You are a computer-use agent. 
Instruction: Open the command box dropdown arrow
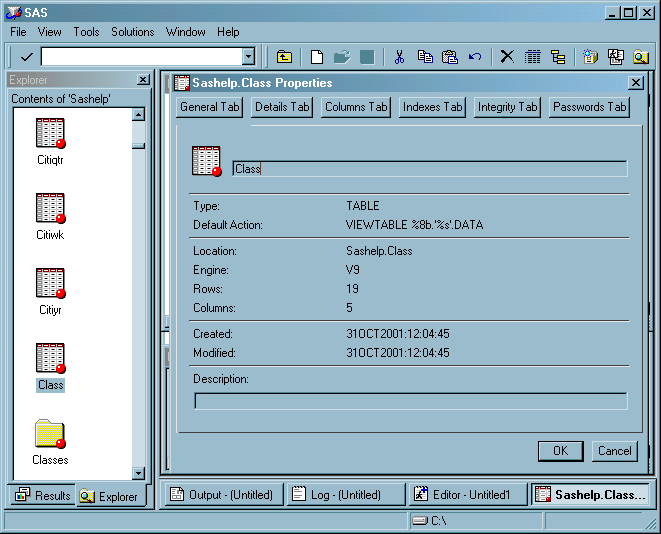249,56
